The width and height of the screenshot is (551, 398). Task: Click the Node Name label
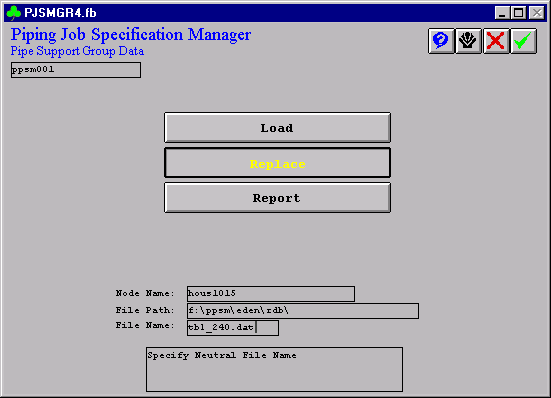point(145,293)
